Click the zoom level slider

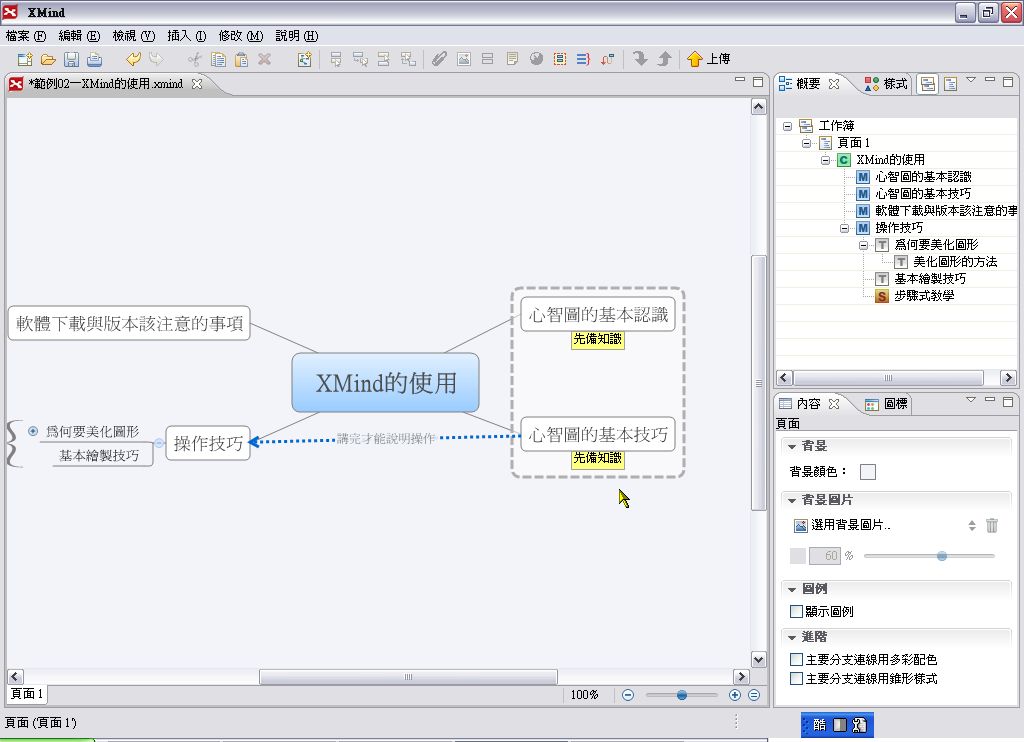coord(681,695)
